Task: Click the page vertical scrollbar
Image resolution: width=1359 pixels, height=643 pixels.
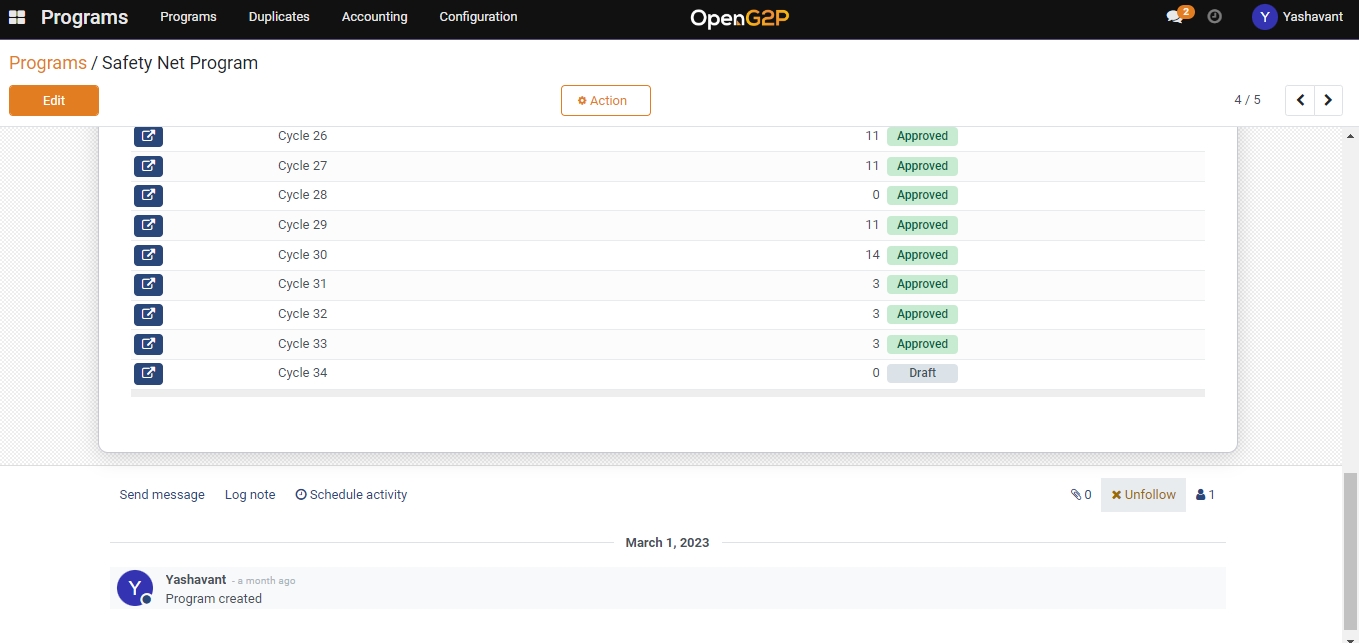Action: (1350, 550)
